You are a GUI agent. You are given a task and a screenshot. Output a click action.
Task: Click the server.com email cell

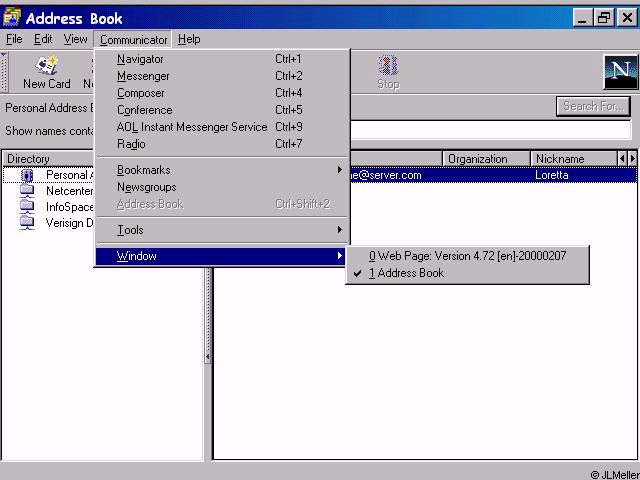point(386,175)
